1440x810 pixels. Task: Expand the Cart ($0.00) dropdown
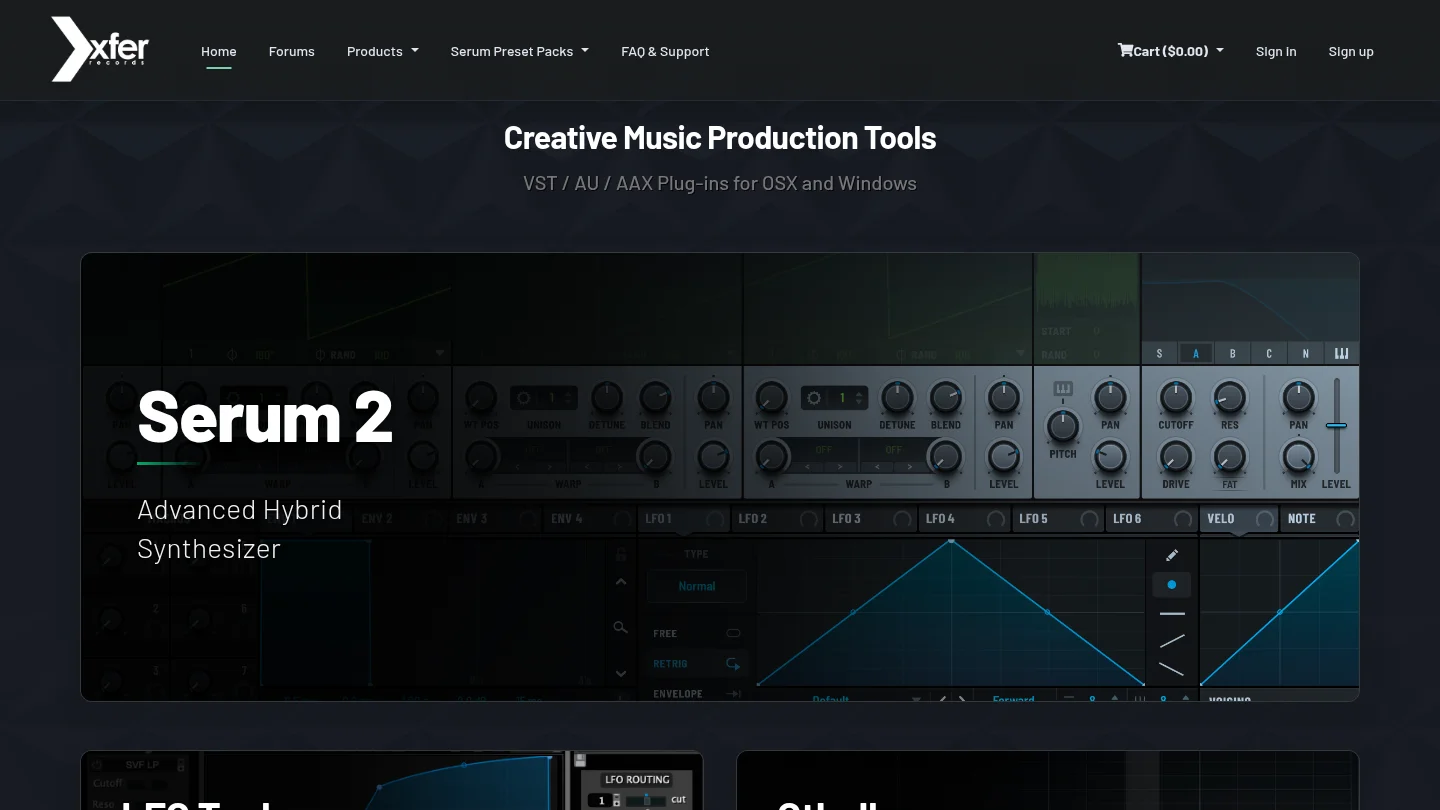point(1171,51)
